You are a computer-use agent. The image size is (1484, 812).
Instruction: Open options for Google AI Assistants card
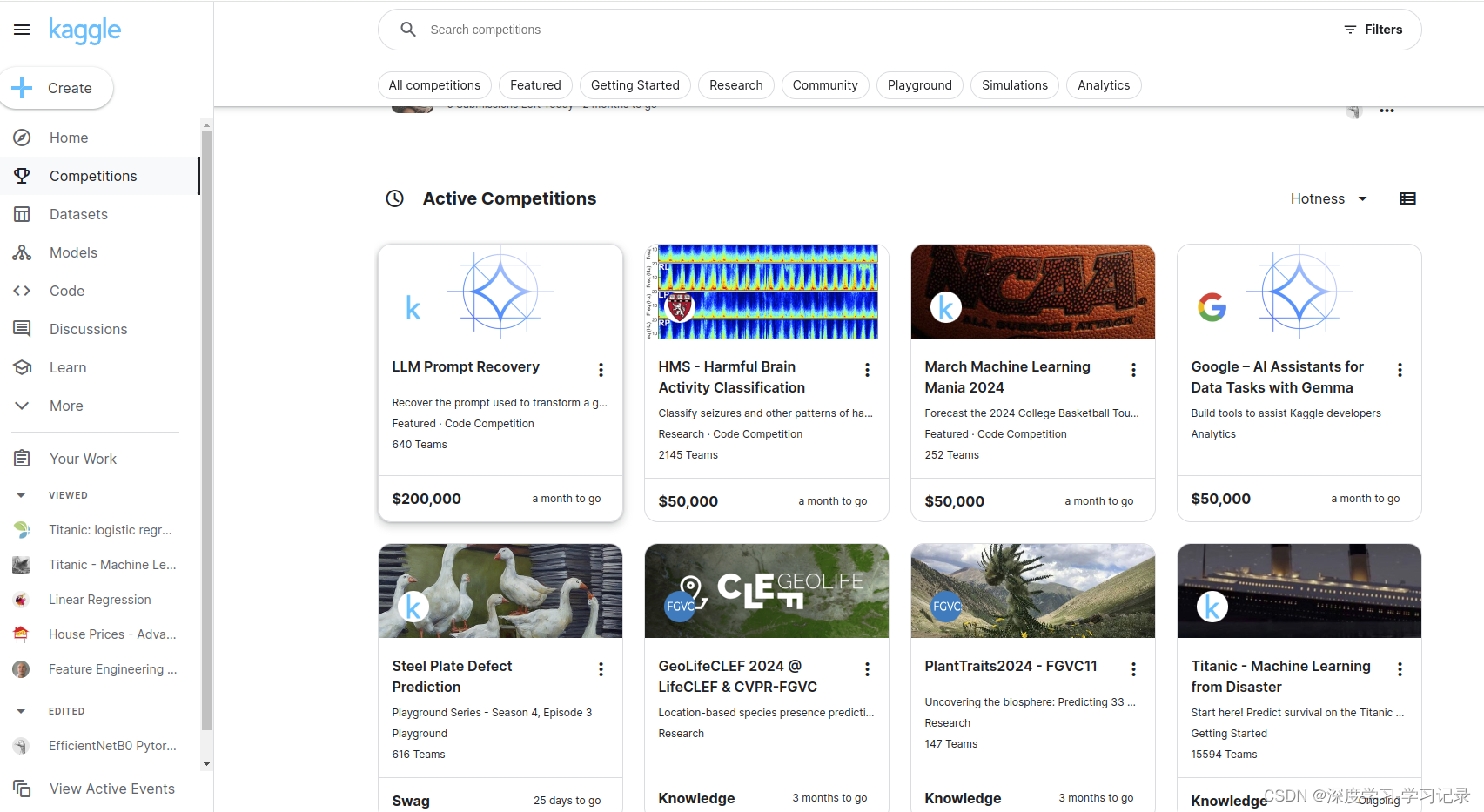coord(1400,370)
